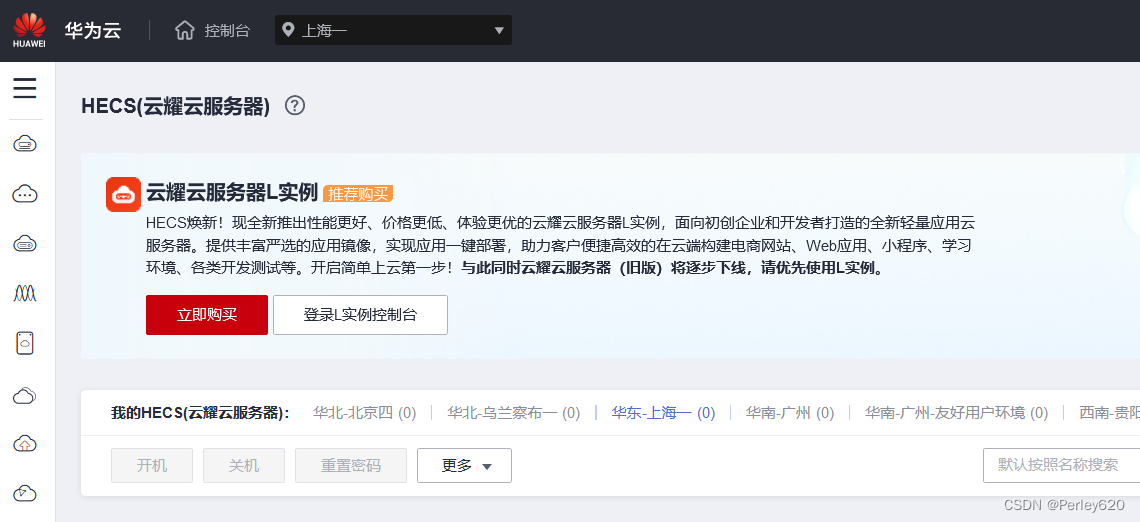Open the cloud with three dots icon in sidebar
This screenshot has width=1140, height=522.
(25, 194)
